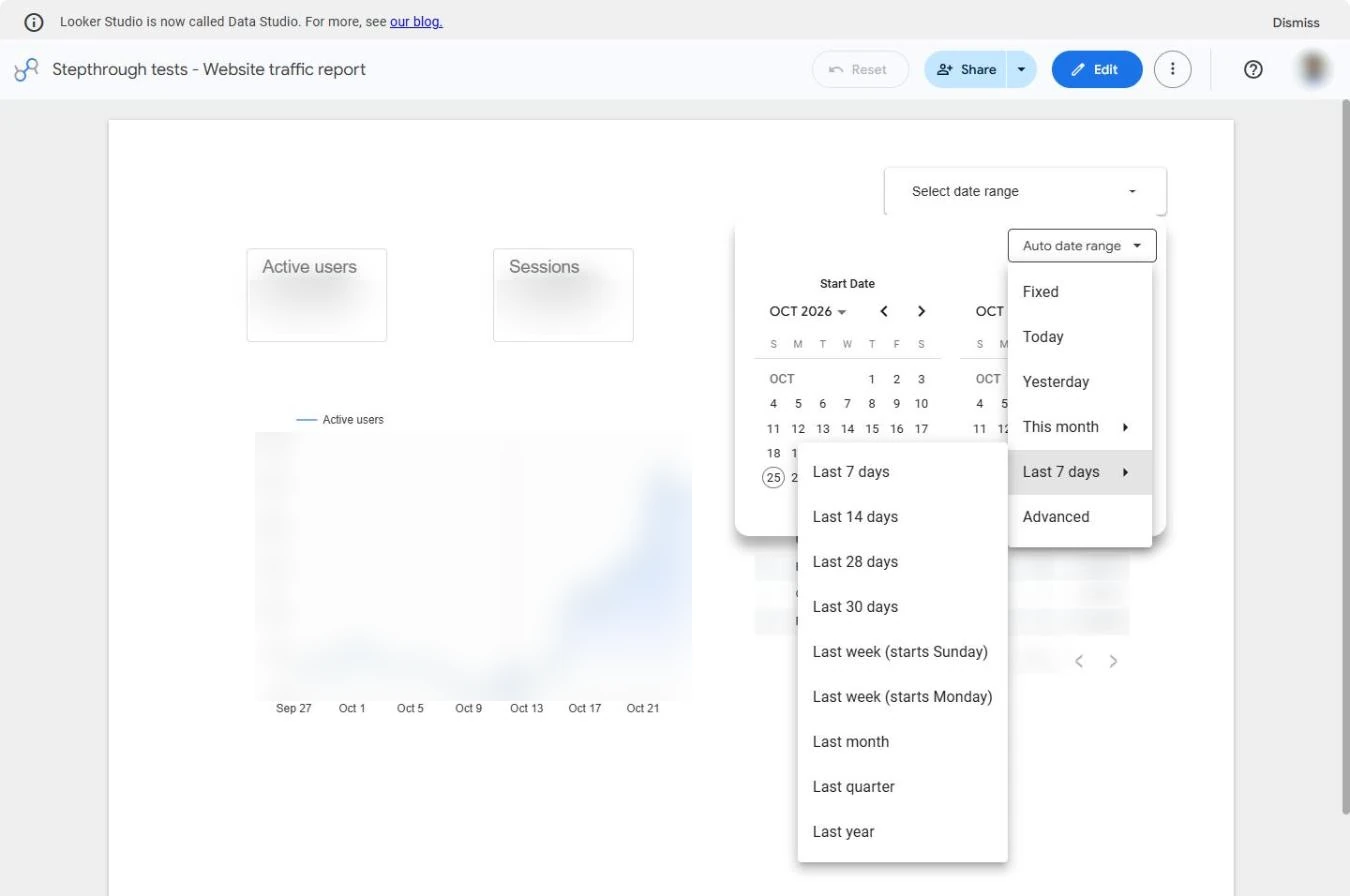
Task: Pick October 15 in Start Date calendar
Action: pos(872,429)
